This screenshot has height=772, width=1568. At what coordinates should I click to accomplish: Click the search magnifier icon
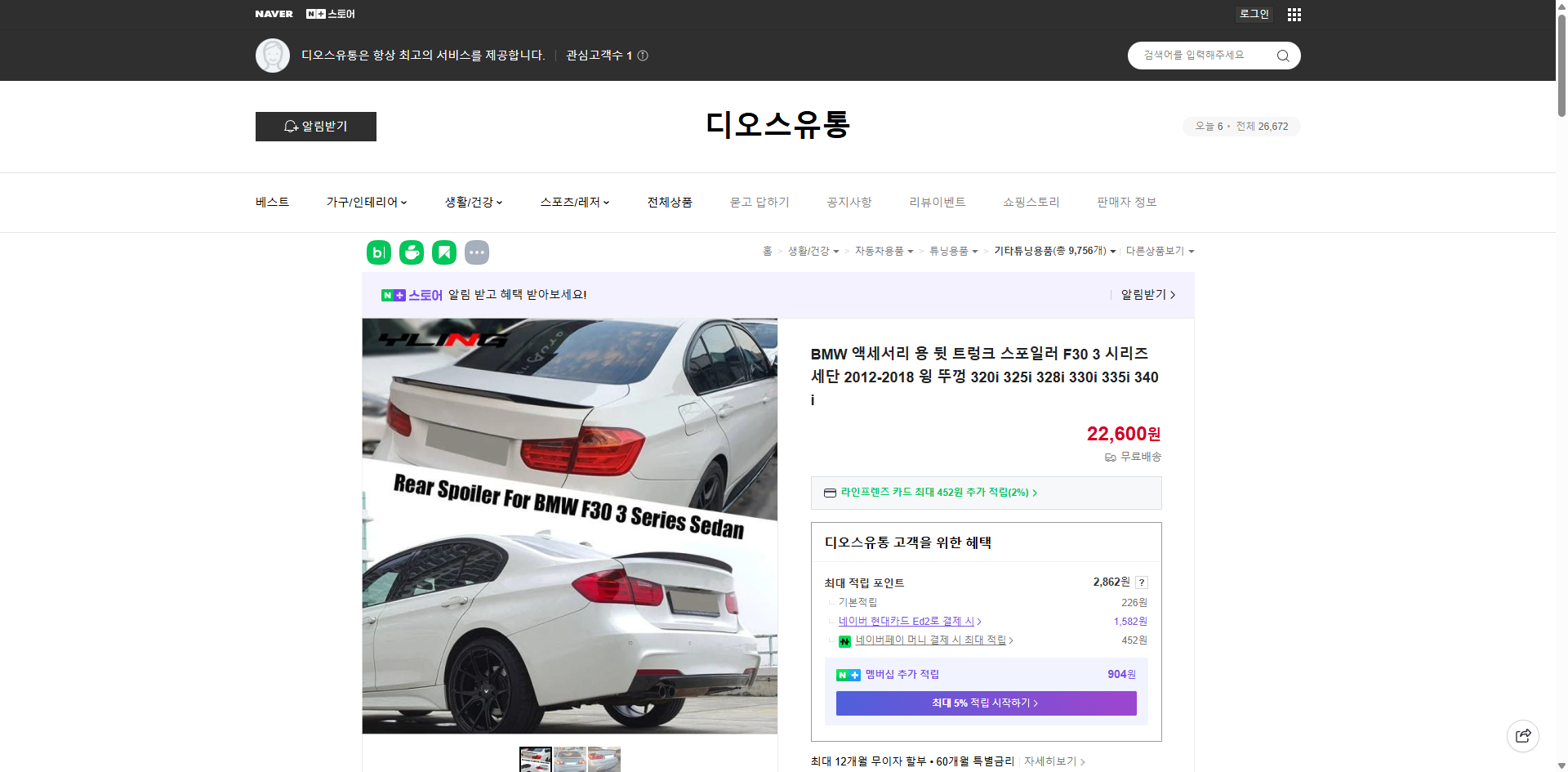(x=1282, y=56)
